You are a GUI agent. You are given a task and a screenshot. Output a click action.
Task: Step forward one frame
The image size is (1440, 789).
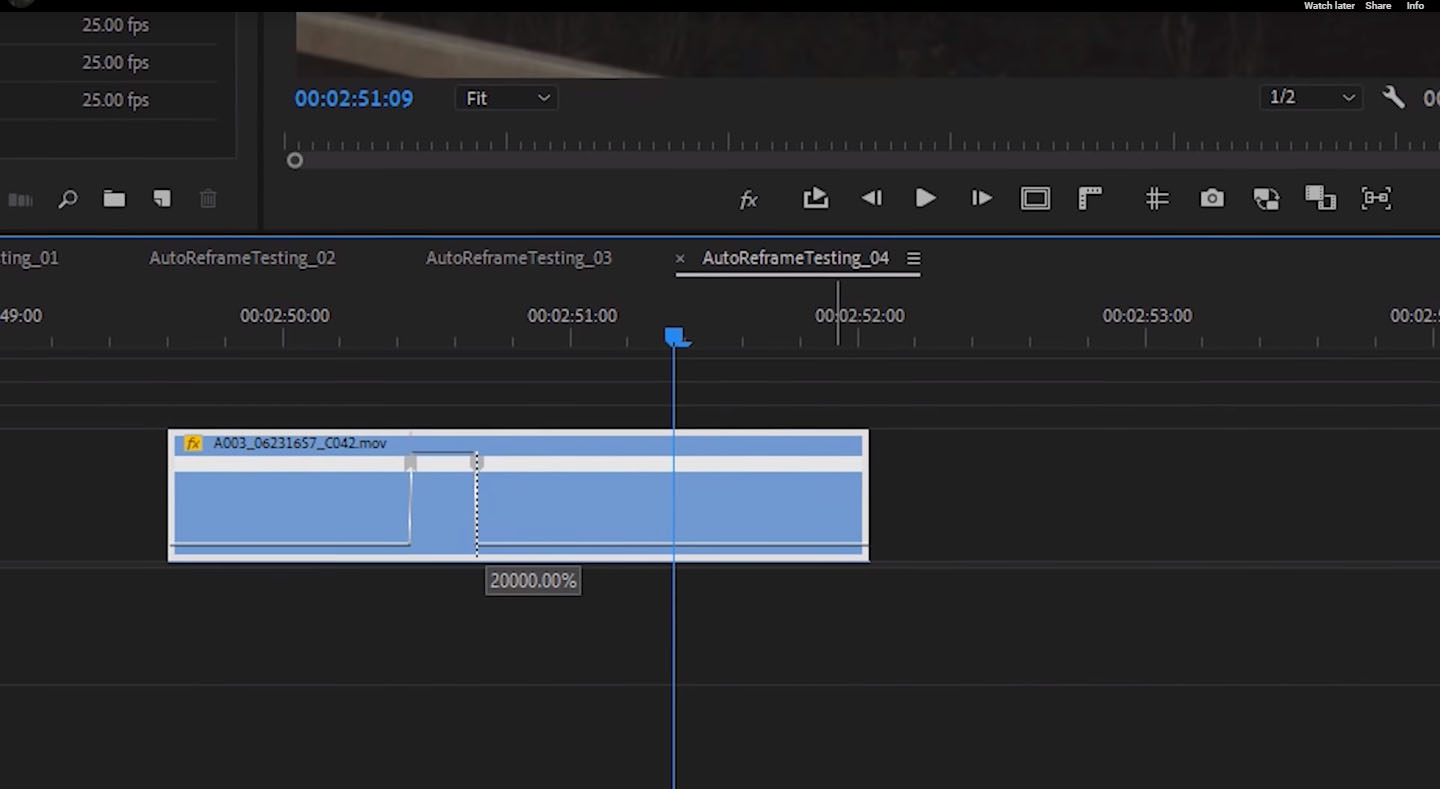[x=981, y=199]
